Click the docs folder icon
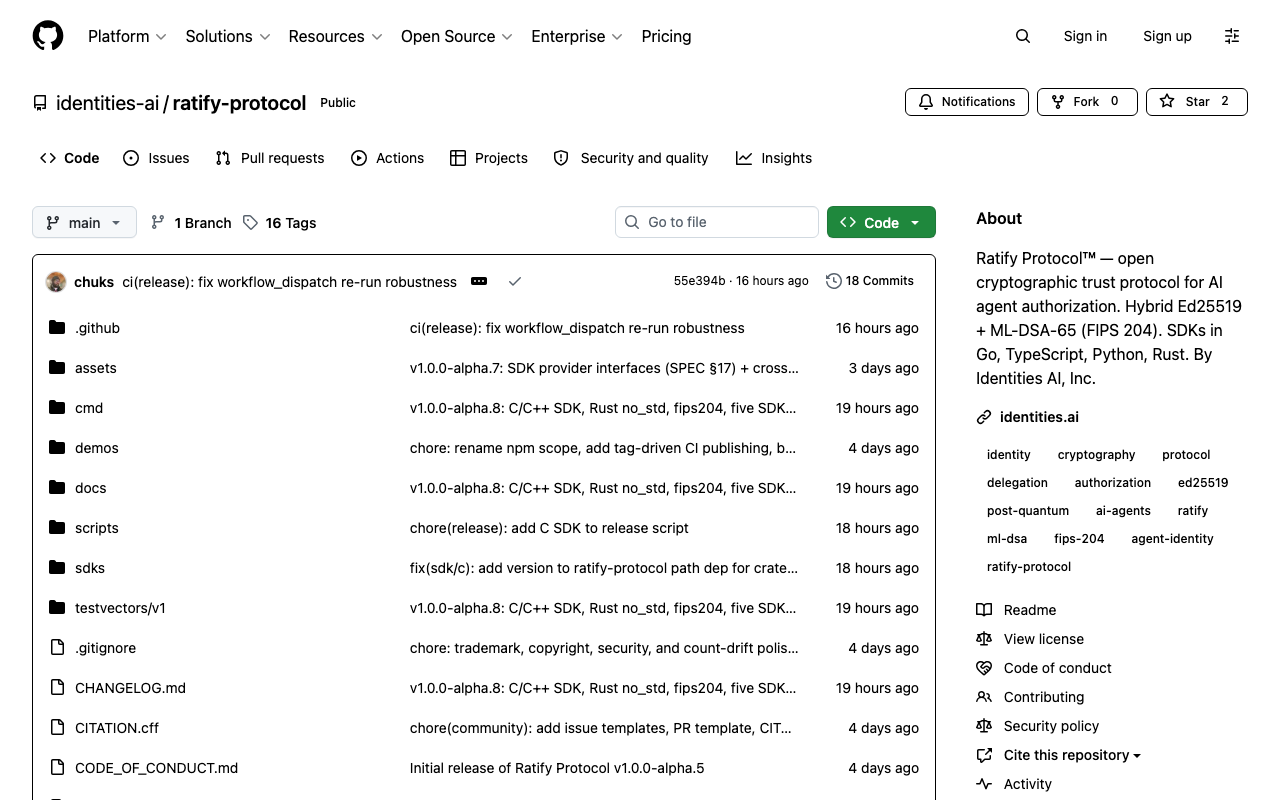The width and height of the screenshot is (1280, 800). 57,487
